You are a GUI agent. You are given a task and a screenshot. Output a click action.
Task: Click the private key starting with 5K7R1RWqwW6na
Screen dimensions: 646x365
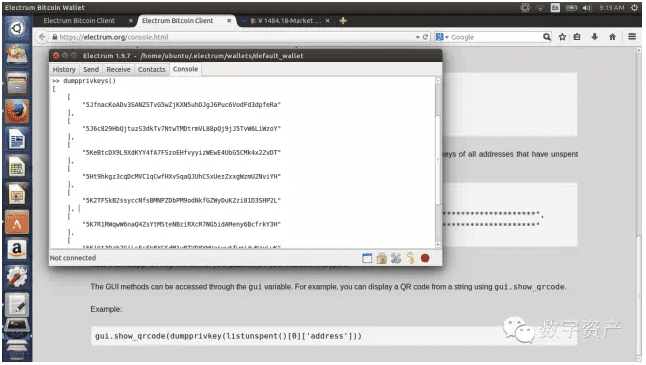[x=181, y=224]
